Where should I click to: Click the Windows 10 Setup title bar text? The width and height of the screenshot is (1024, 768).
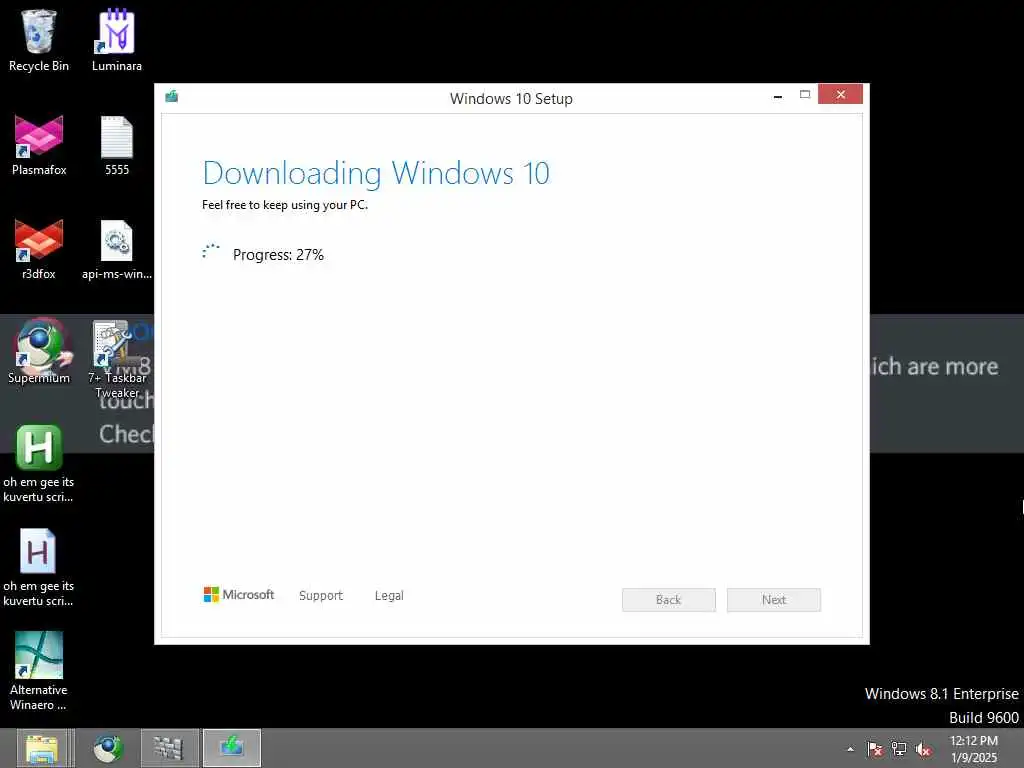pos(511,99)
